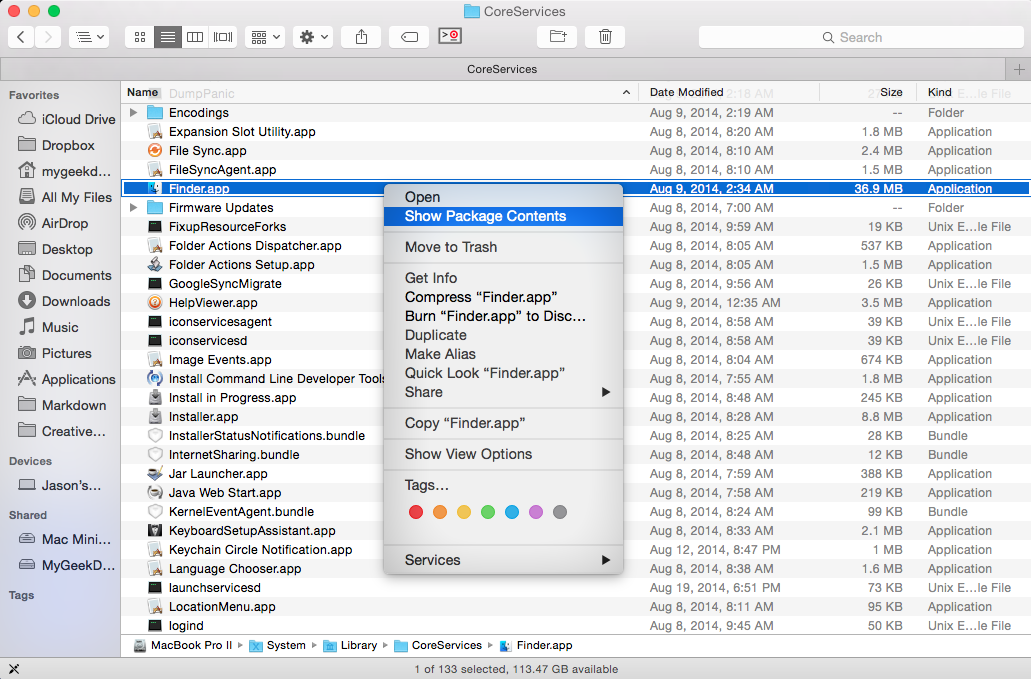This screenshot has height=679, width=1031.
Task: Switch to icon view
Action: click(139, 37)
